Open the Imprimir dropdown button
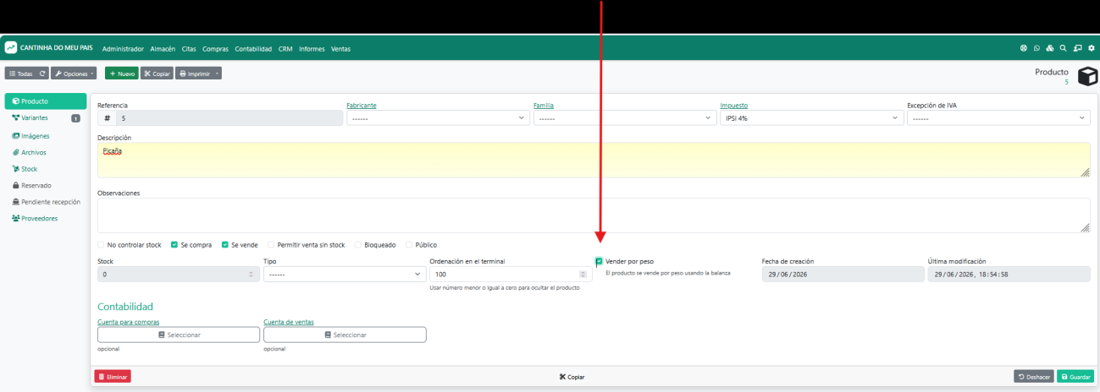This screenshot has height=392, width=1100. [x=199, y=73]
